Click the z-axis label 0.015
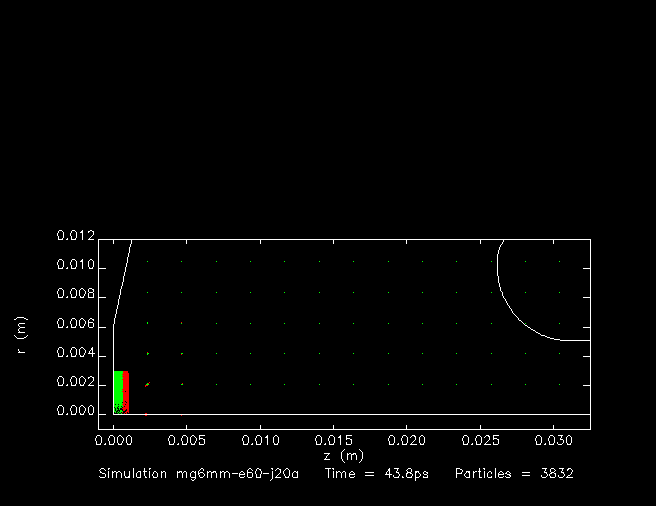Viewport: 656px width, 506px height. click(x=333, y=440)
